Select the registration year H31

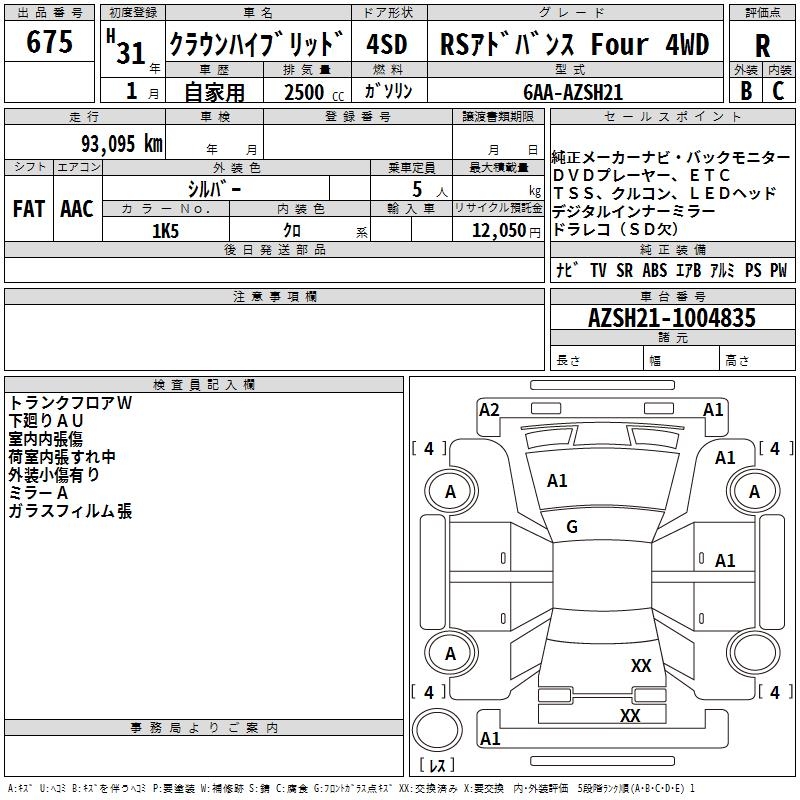tap(126, 47)
